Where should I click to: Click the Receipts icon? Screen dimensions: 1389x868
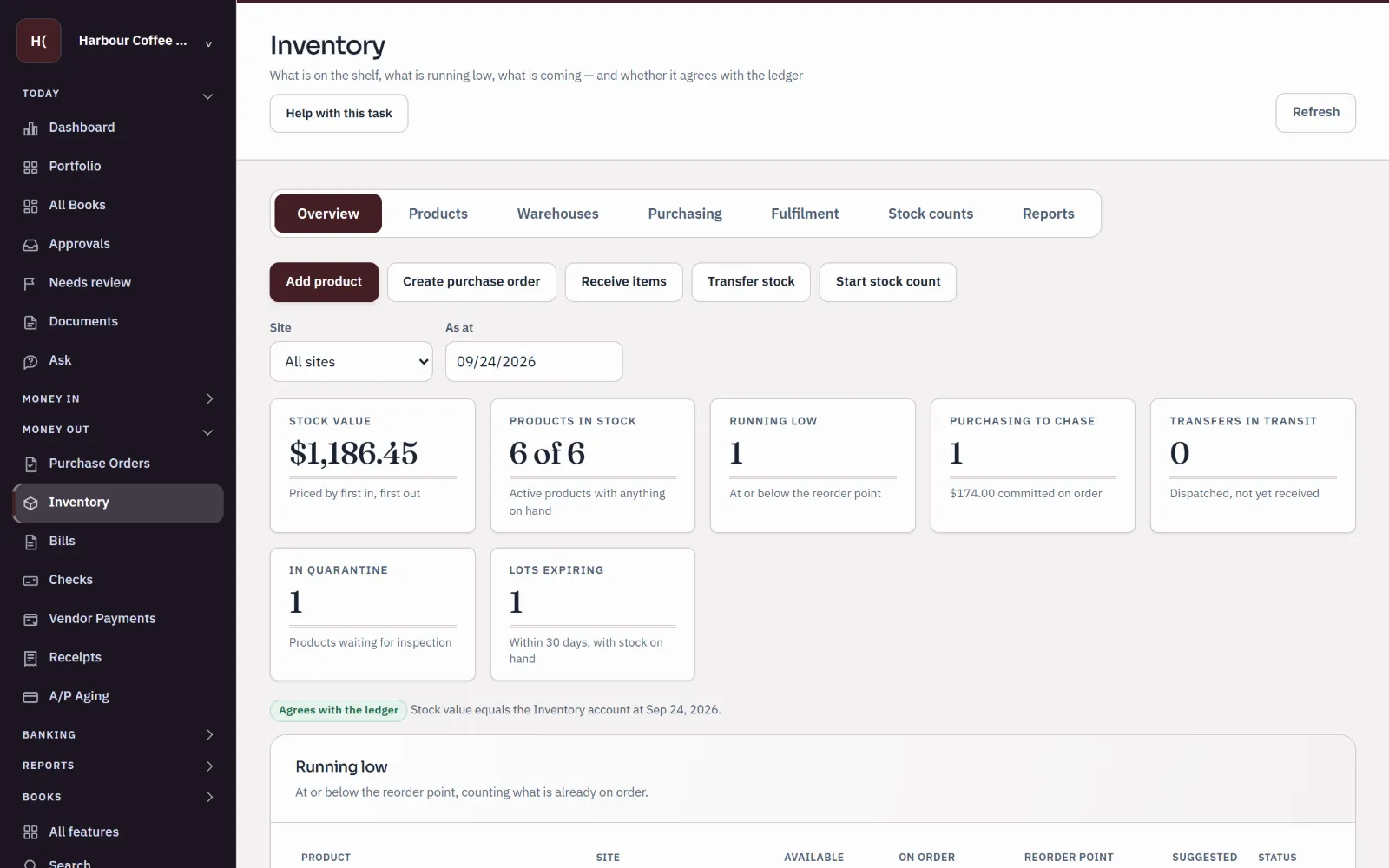click(30, 658)
